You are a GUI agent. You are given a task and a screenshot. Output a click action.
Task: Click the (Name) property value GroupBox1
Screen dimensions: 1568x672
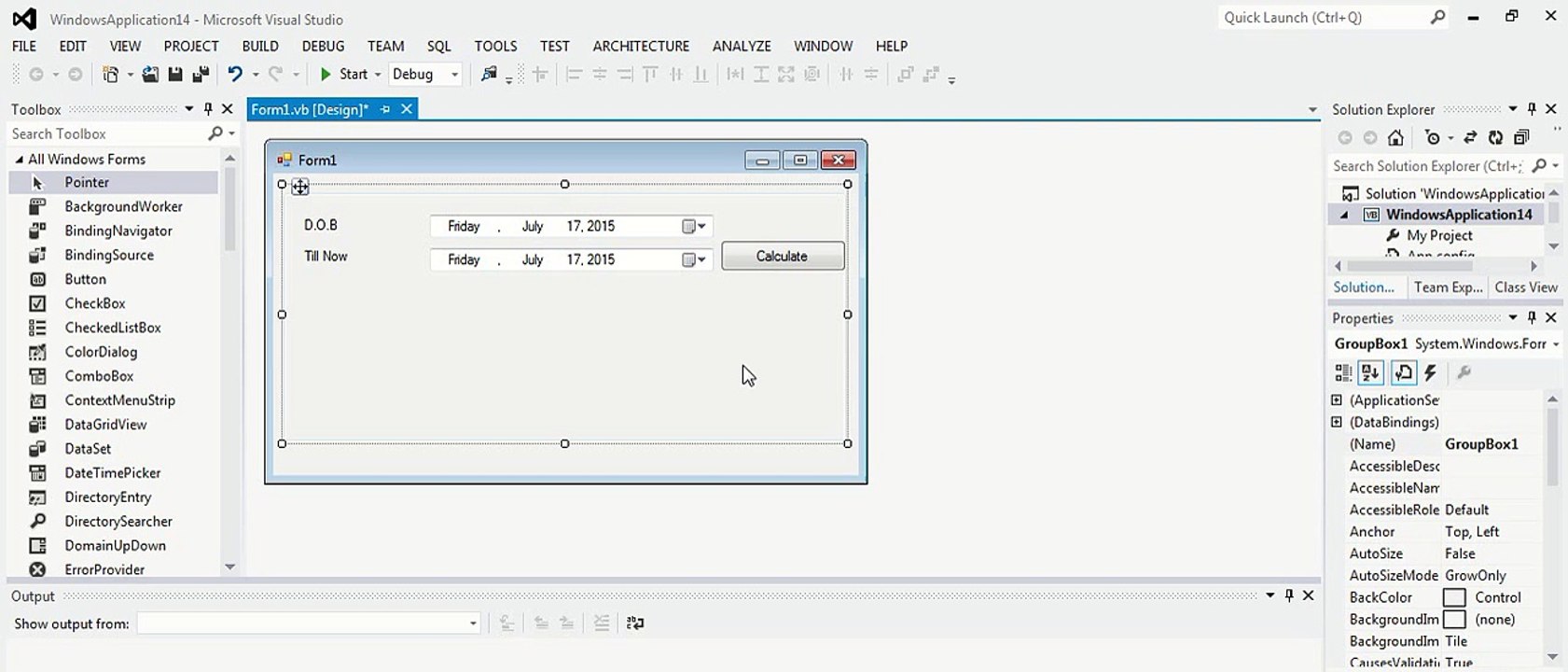click(1481, 444)
